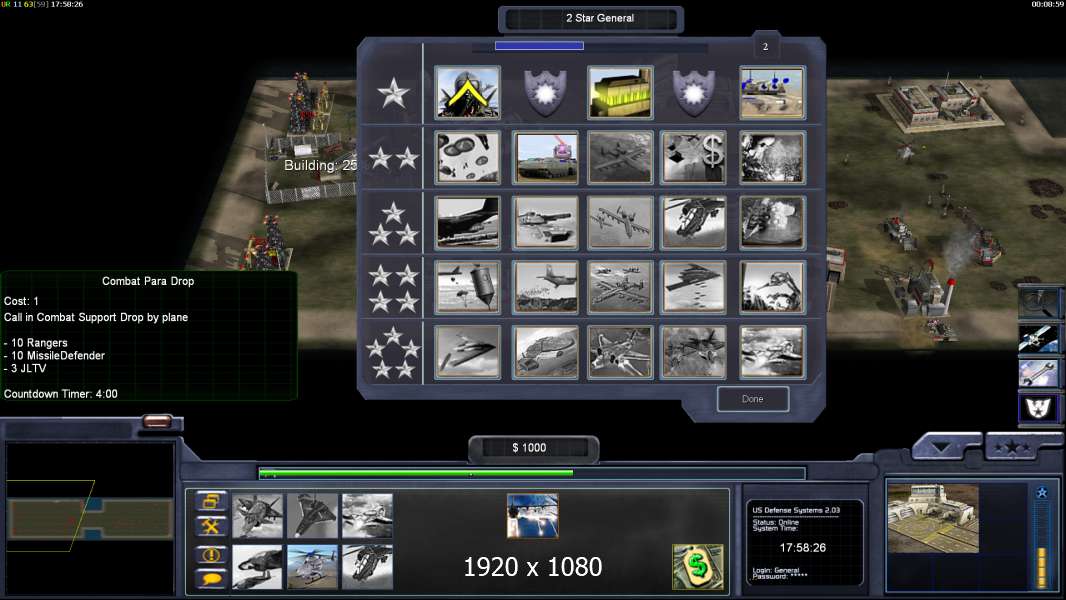
Task: Select the plane dropping tank icon
Action: (545, 223)
